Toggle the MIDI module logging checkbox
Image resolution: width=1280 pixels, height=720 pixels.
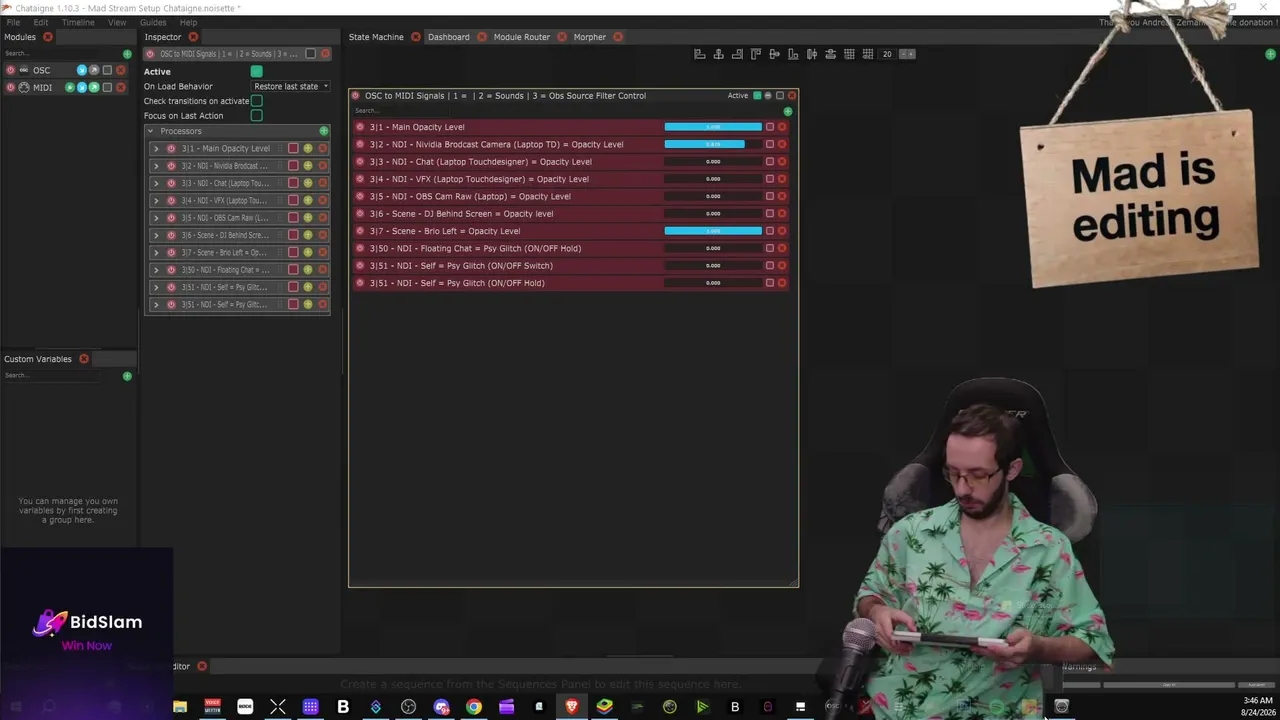pyautogui.click(x=107, y=87)
